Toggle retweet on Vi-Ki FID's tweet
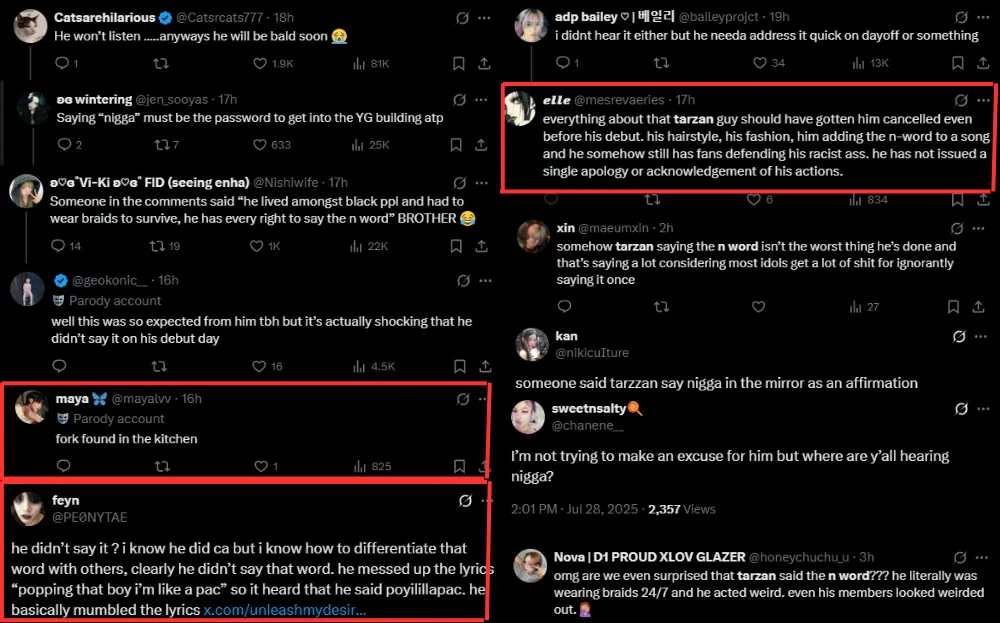This screenshot has height=623, width=1000. click(158, 246)
